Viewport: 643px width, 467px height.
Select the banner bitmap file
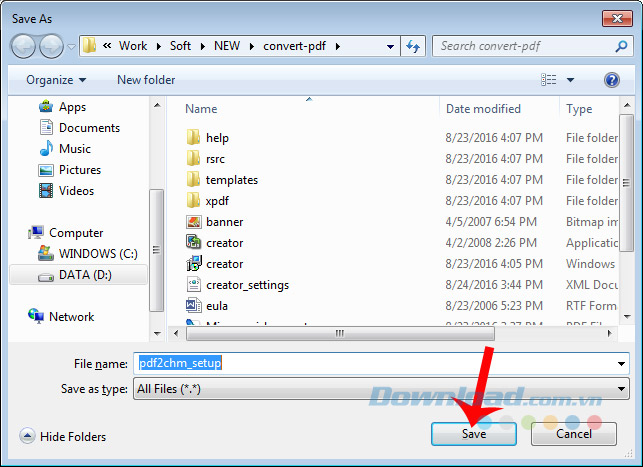click(224, 222)
